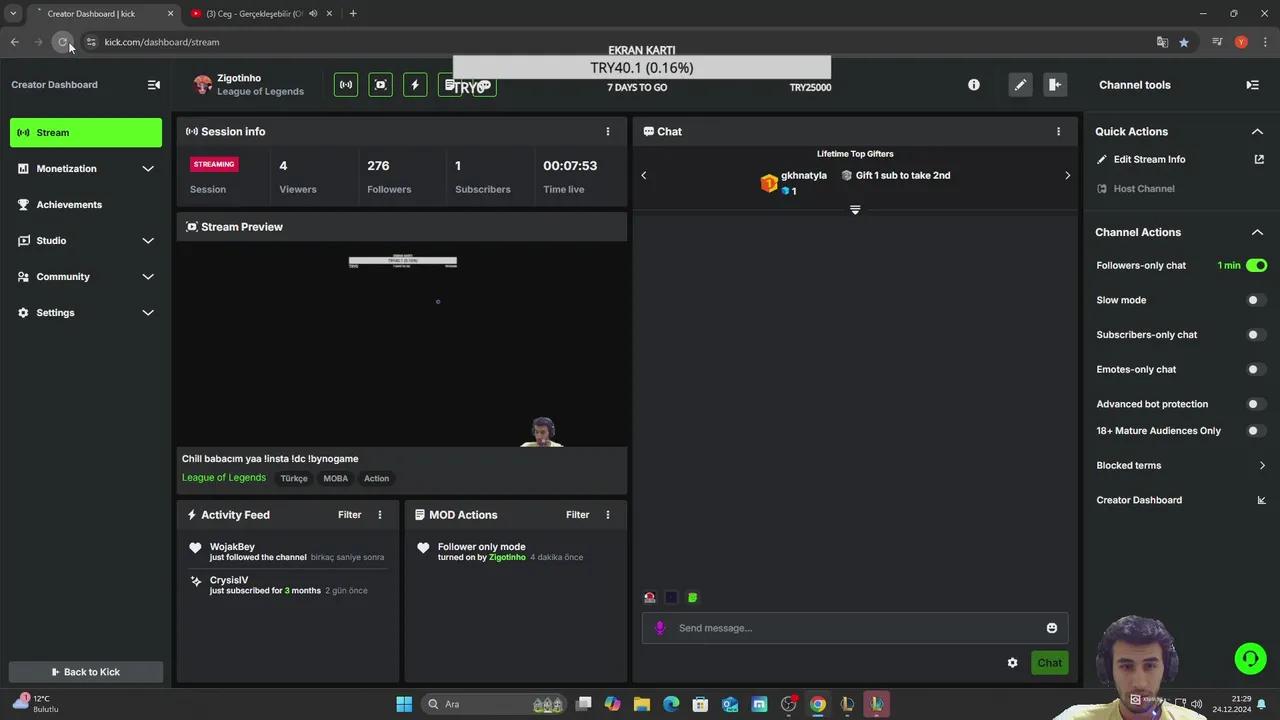Click League of Legends category link

click(x=224, y=478)
